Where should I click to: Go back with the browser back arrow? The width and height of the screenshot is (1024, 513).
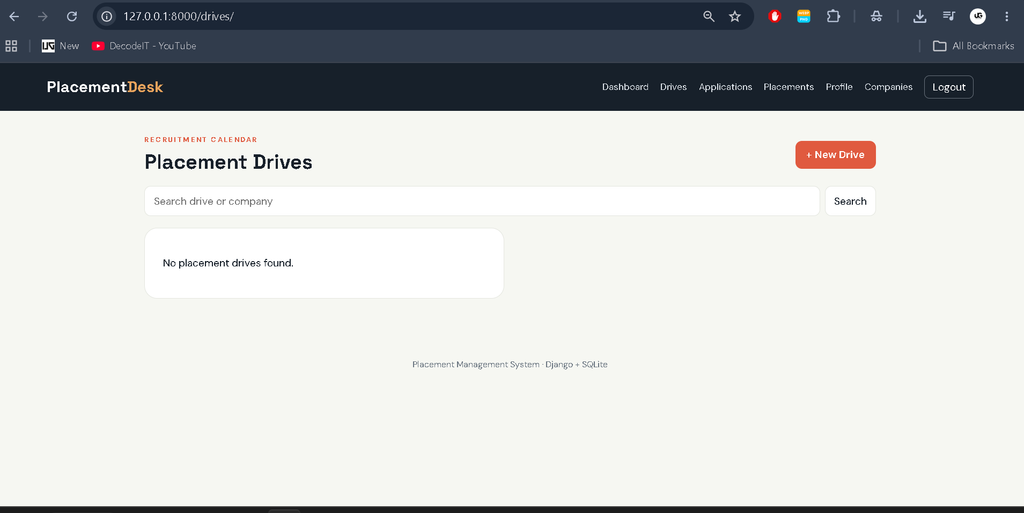click(14, 16)
